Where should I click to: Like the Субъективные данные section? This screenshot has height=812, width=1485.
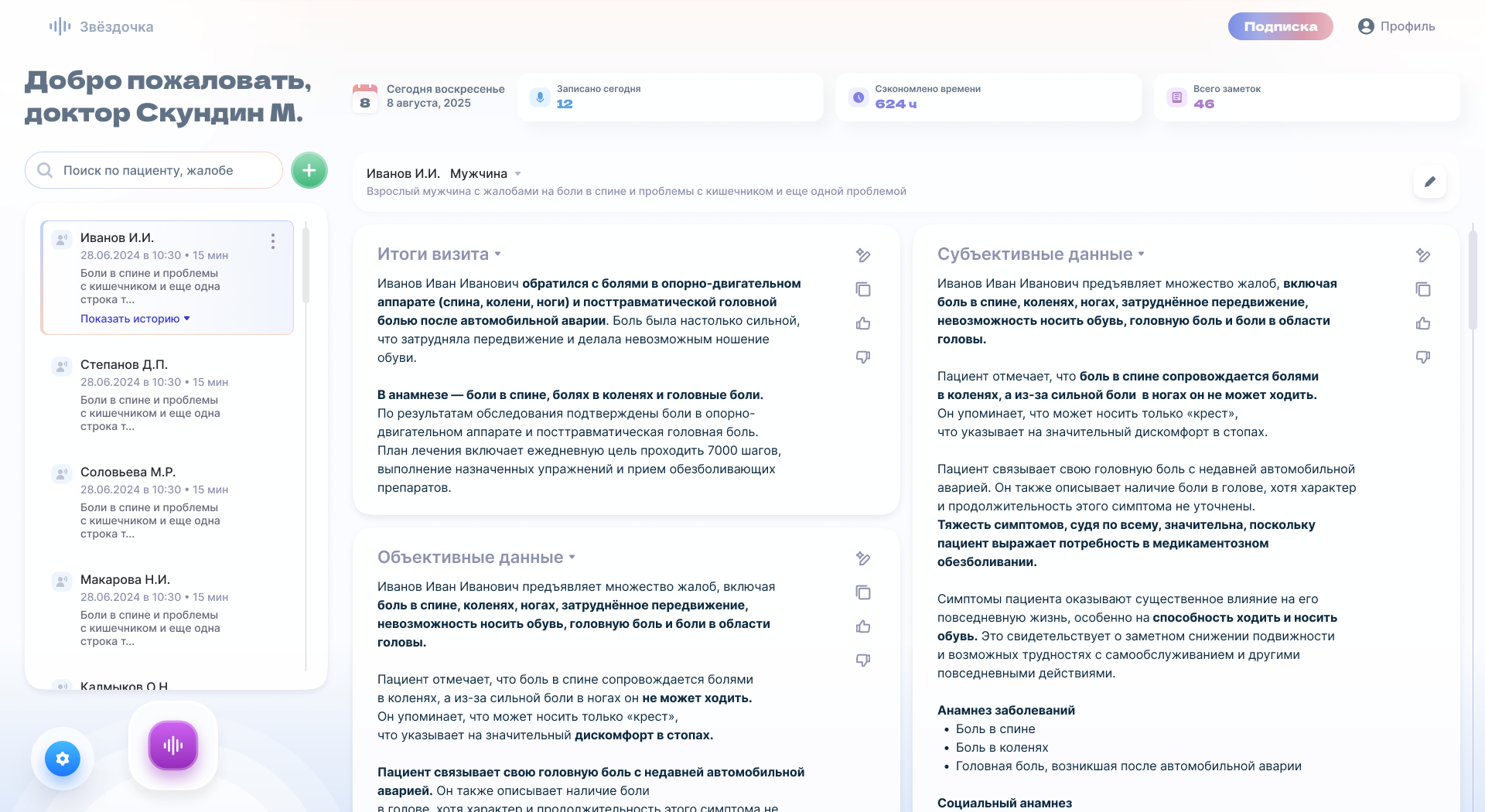(x=1423, y=323)
